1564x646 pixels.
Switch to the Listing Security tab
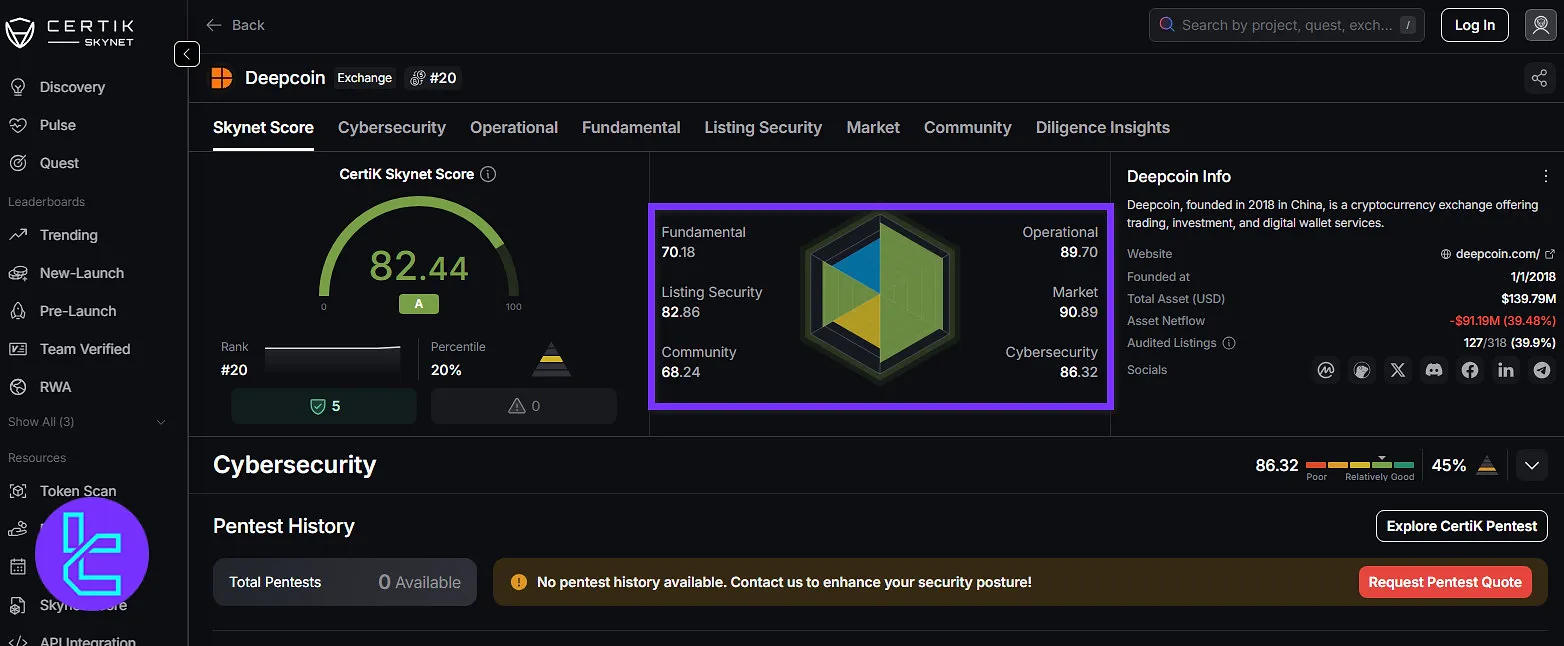click(763, 128)
